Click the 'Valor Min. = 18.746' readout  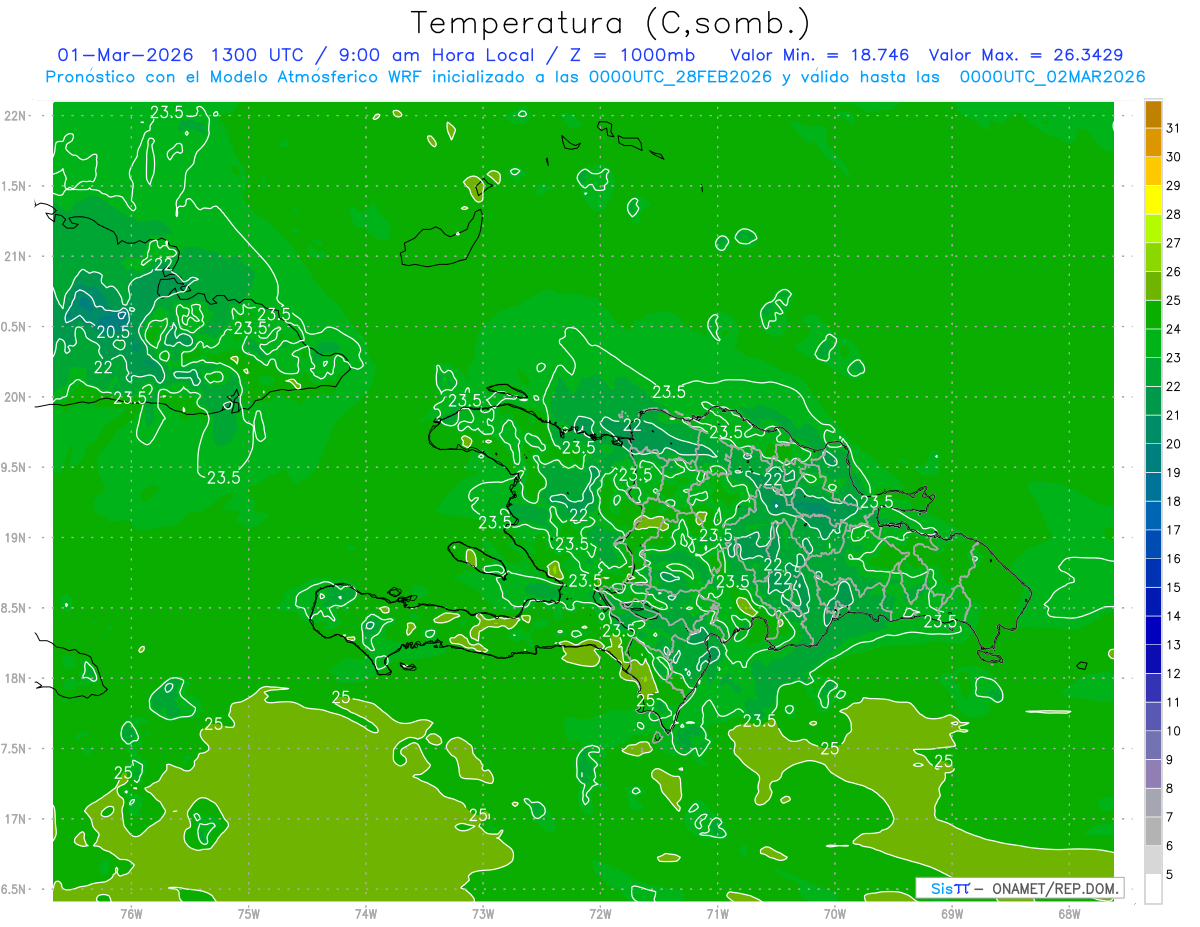coord(820,55)
